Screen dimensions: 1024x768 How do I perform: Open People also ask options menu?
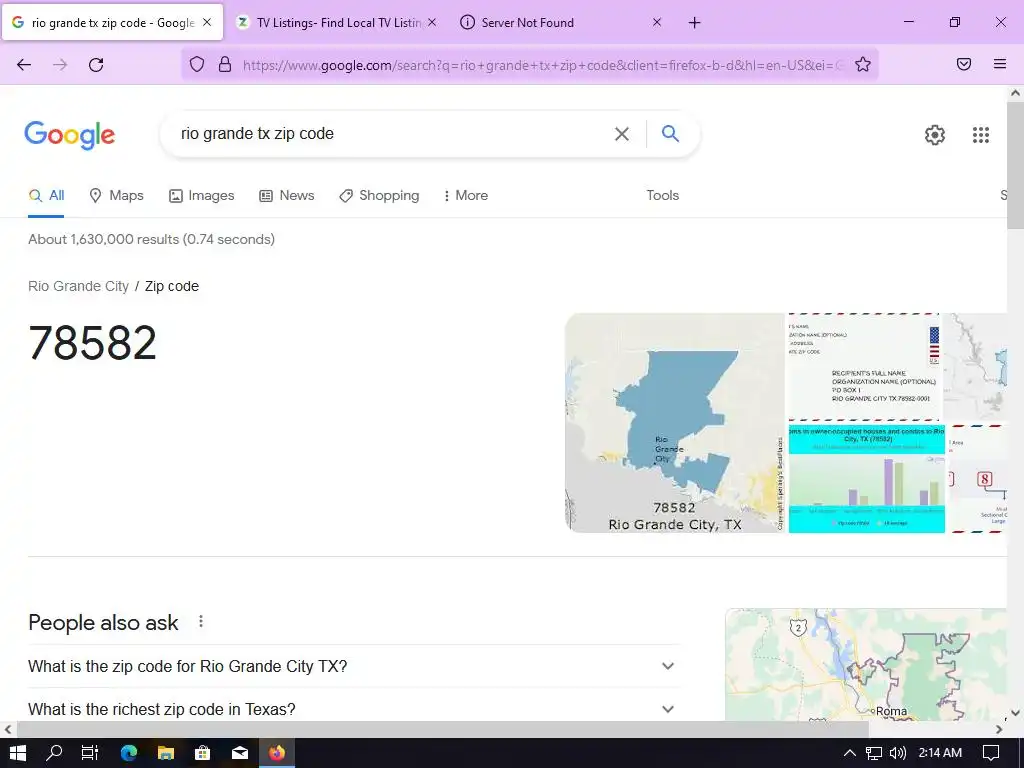pyautogui.click(x=201, y=622)
